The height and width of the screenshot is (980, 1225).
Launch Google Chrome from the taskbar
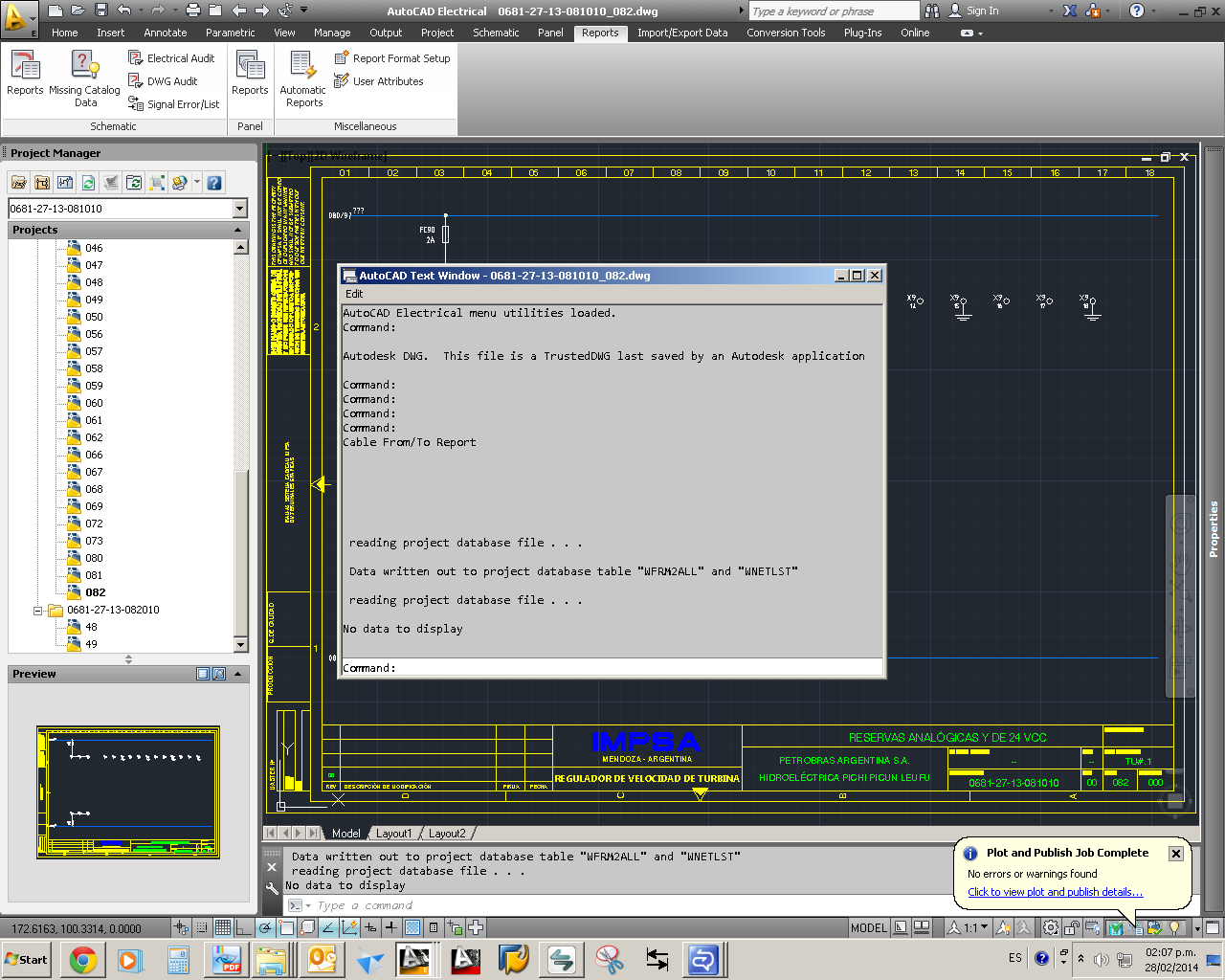click(x=83, y=960)
